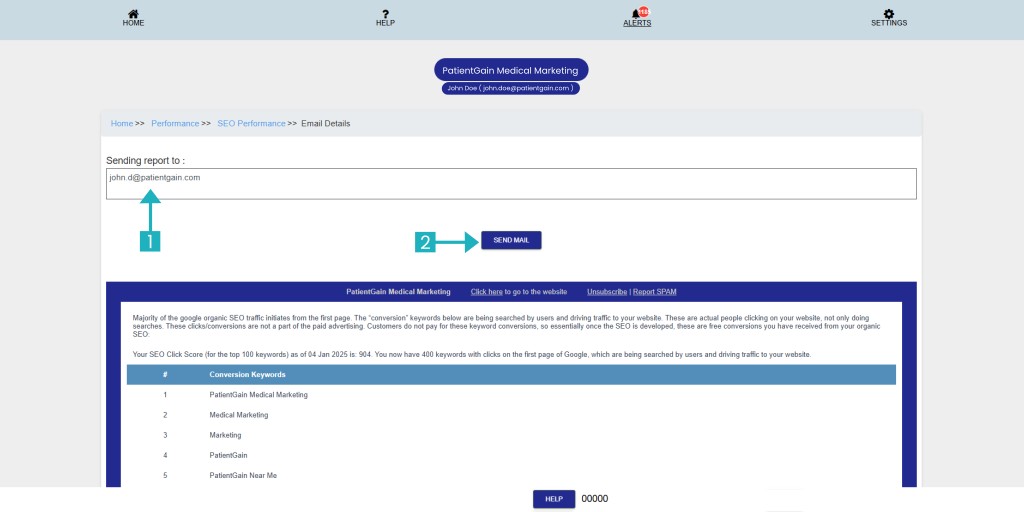Open the Help question mark icon
The height and width of the screenshot is (512, 1024).
[x=385, y=13]
